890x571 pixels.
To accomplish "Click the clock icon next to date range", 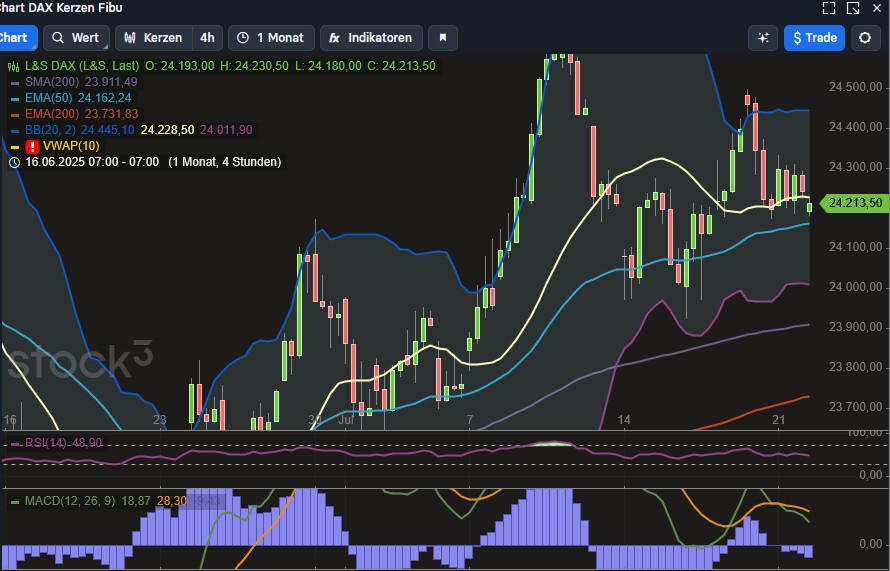I will point(14,162).
